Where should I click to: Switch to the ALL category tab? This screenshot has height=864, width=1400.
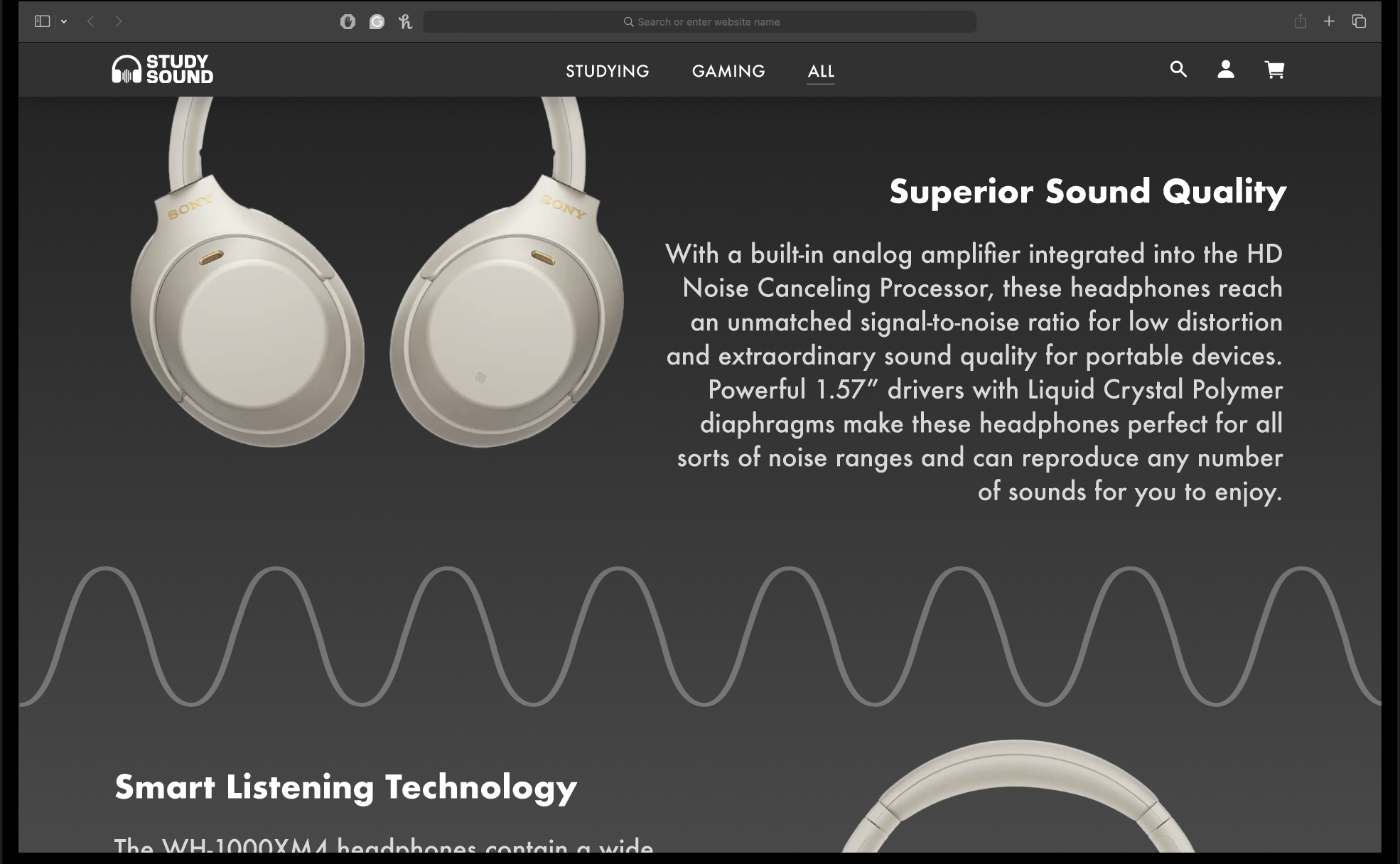point(821,71)
